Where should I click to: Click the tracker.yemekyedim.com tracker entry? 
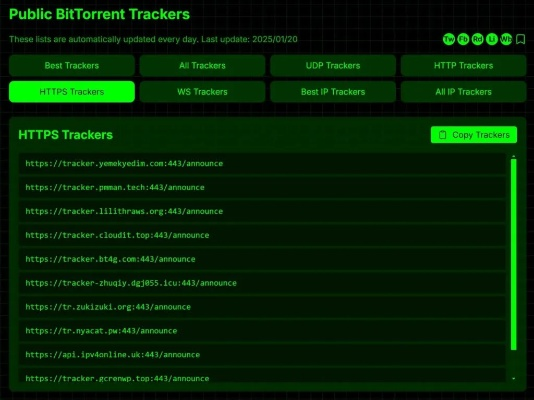pyautogui.click(x=262, y=163)
